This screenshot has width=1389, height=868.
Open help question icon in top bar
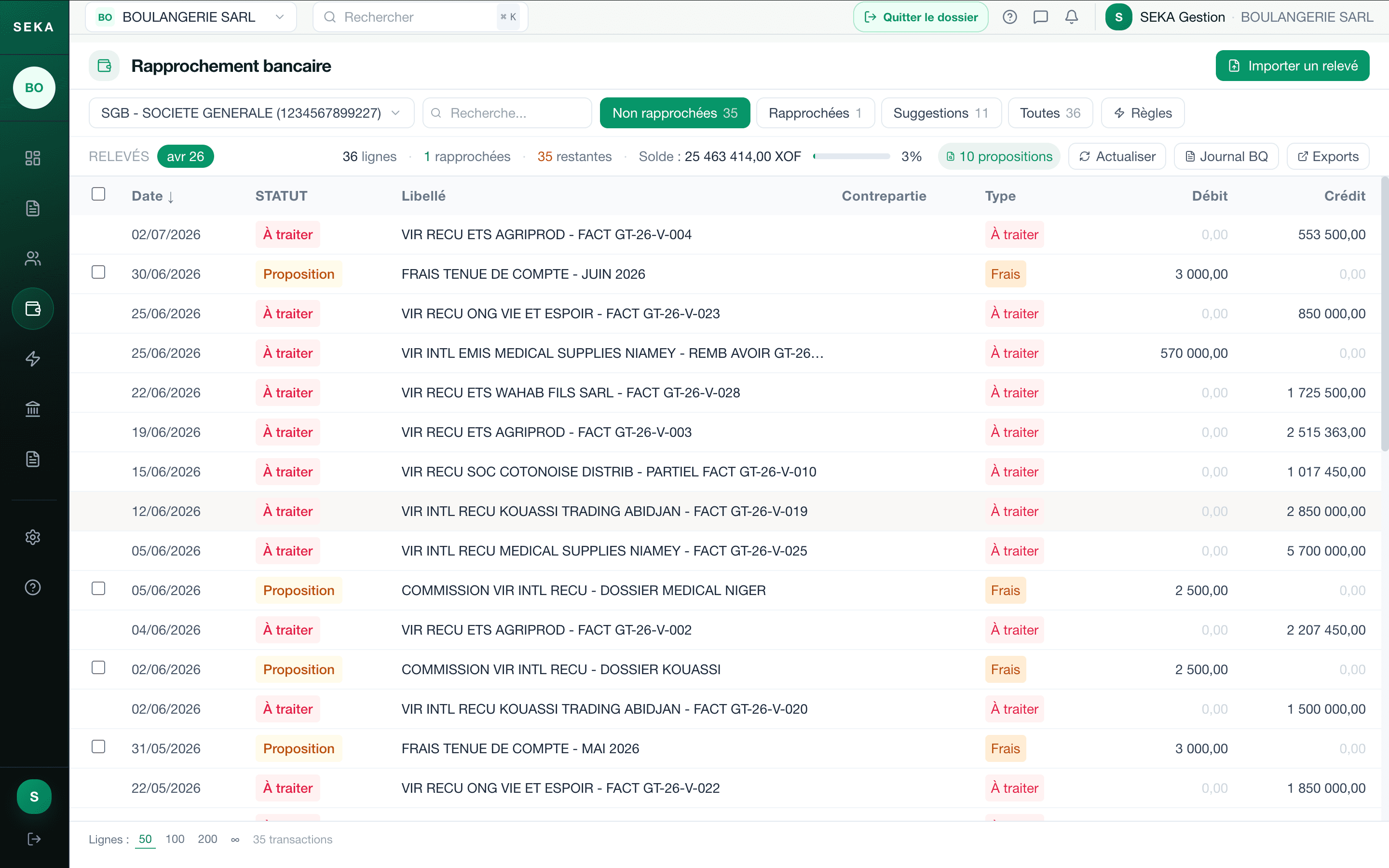tap(1009, 17)
